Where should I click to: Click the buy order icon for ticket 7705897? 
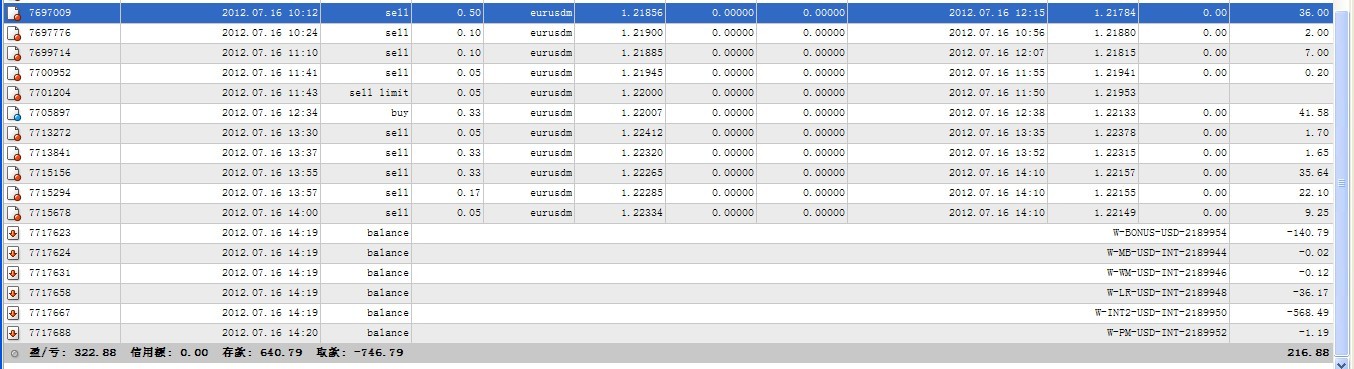tap(14, 113)
